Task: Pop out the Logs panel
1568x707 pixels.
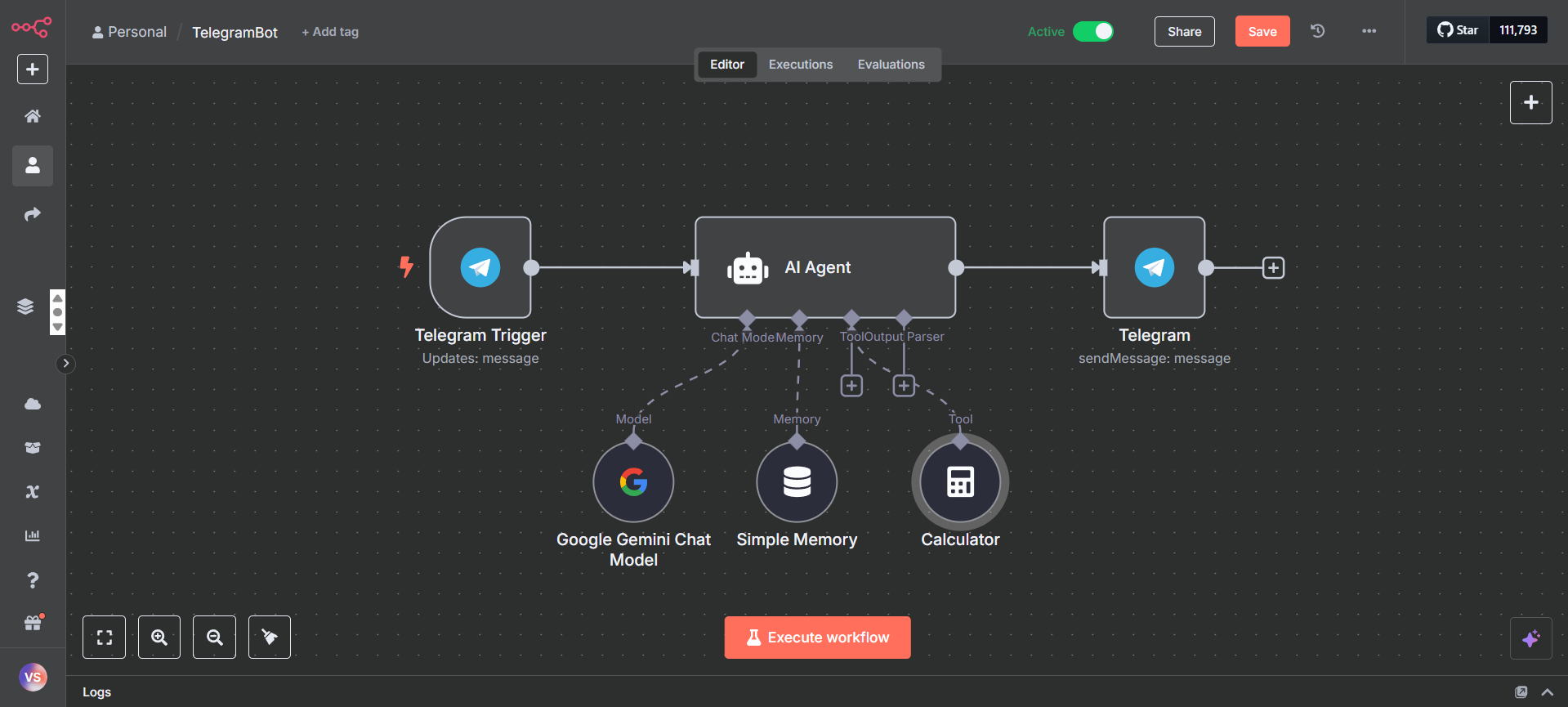Action: 1521,692
